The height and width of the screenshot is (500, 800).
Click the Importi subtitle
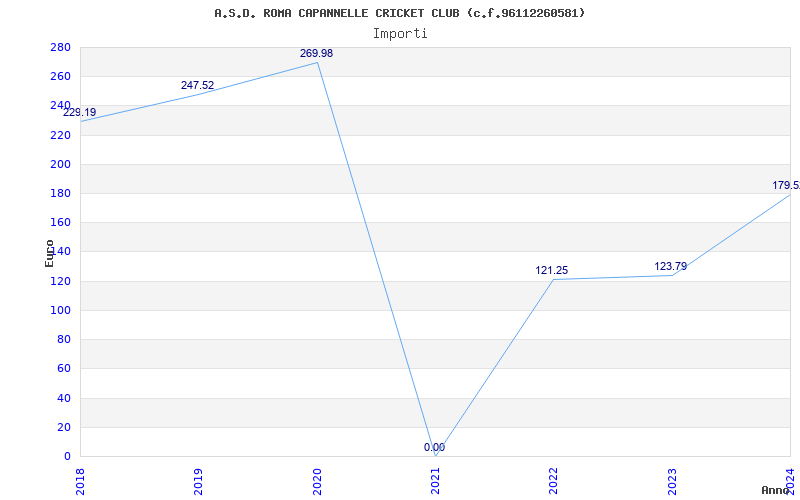click(399, 34)
